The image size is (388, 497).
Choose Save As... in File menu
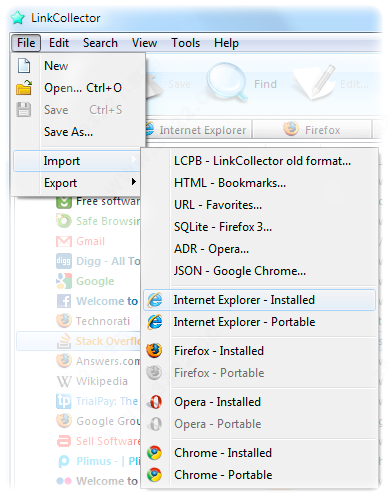[x=68, y=132]
